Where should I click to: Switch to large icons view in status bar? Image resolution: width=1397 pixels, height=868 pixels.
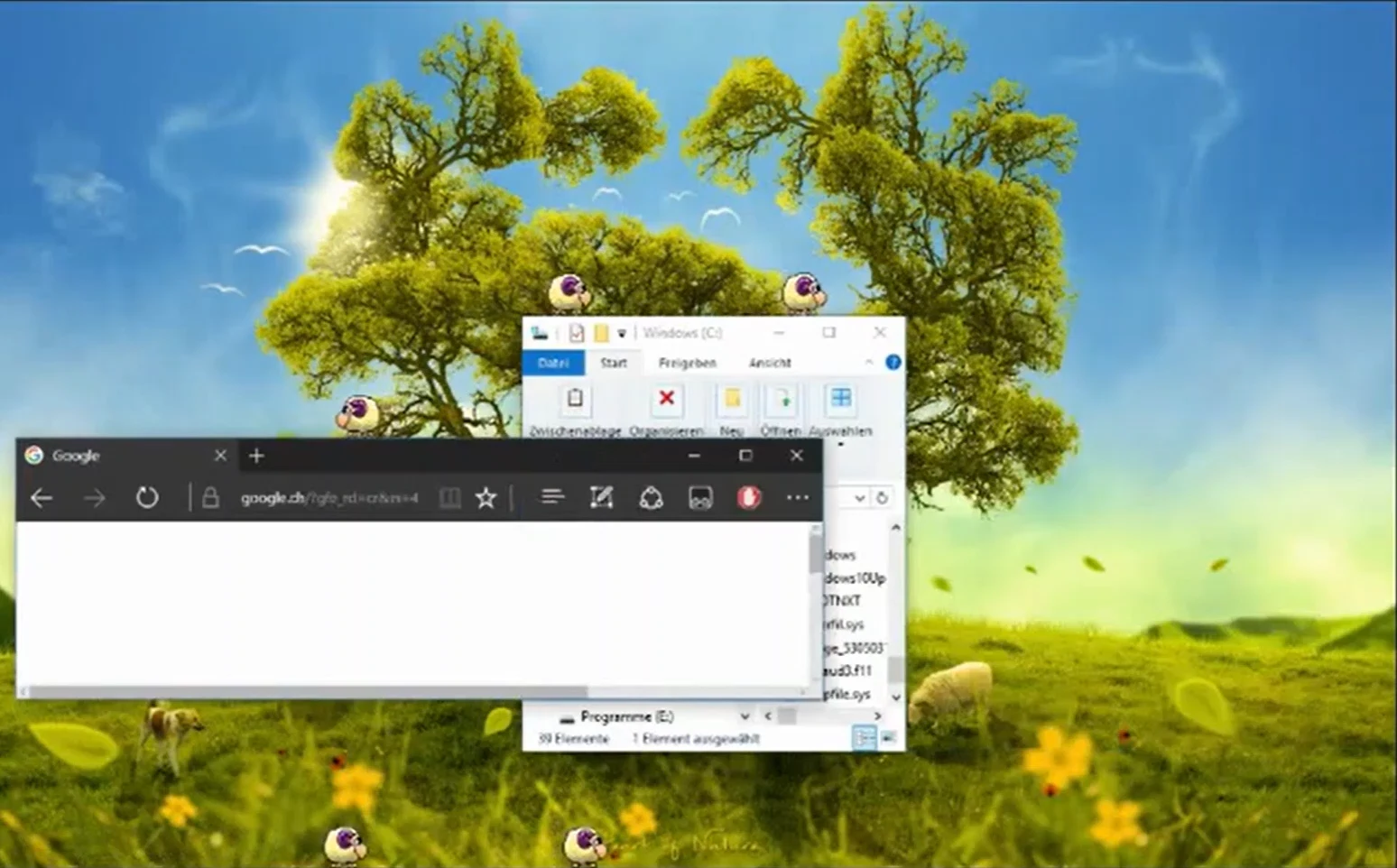(x=889, y=738)
